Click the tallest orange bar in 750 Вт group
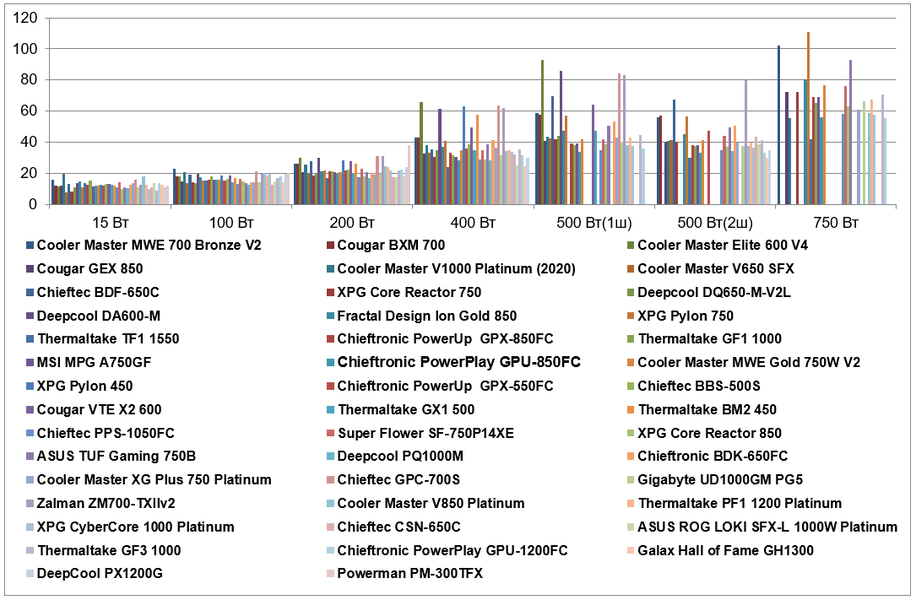This screenshot has height=600, width=916. point(809,118)
